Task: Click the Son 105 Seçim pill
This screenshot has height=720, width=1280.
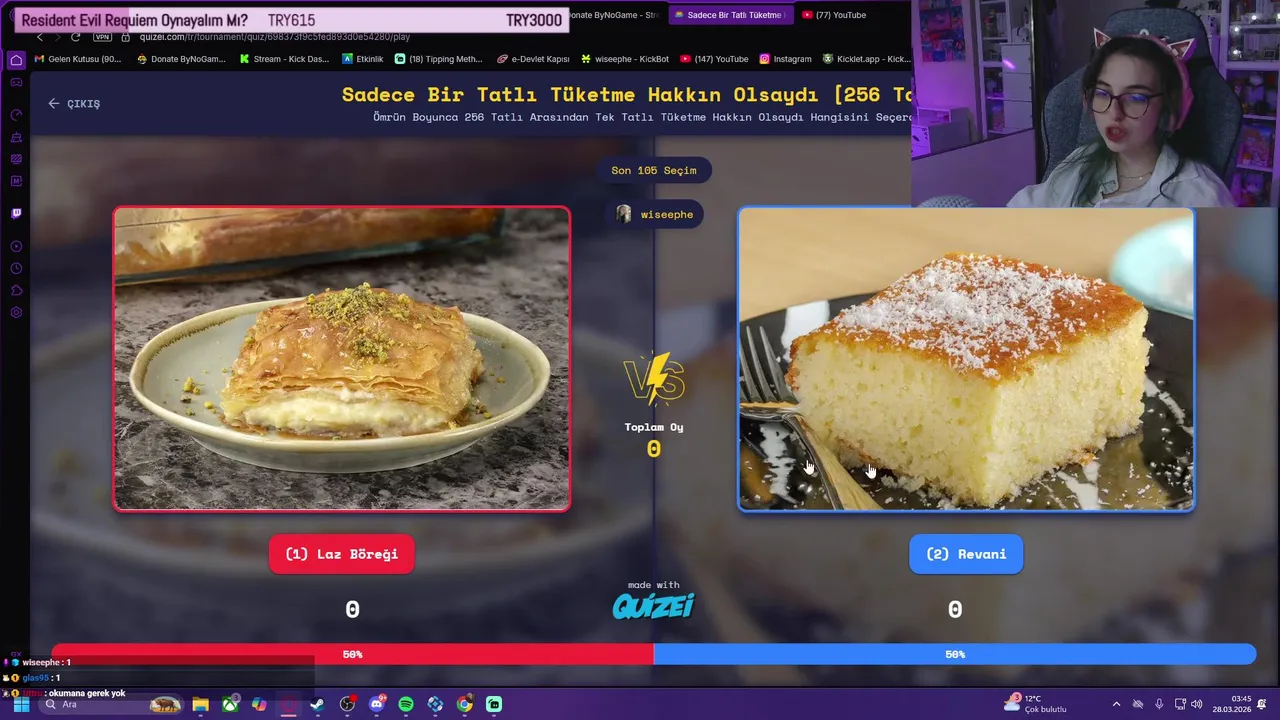Action: 654,170
